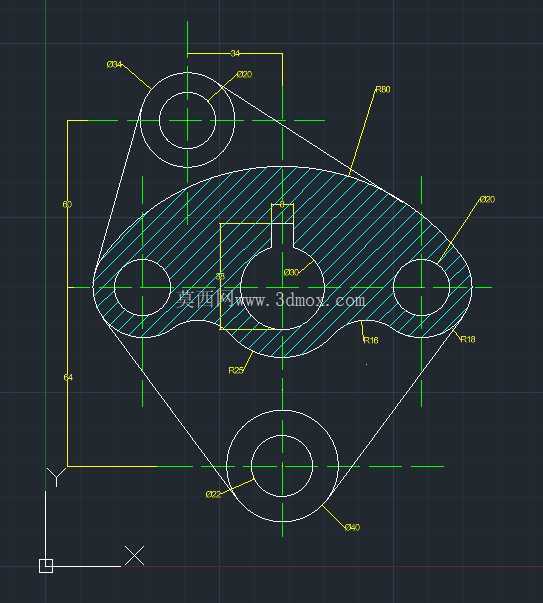This screenshot has width=543, height=603.
Task: Click the Ø40 diameter label
Action: (x=352, y=527)
